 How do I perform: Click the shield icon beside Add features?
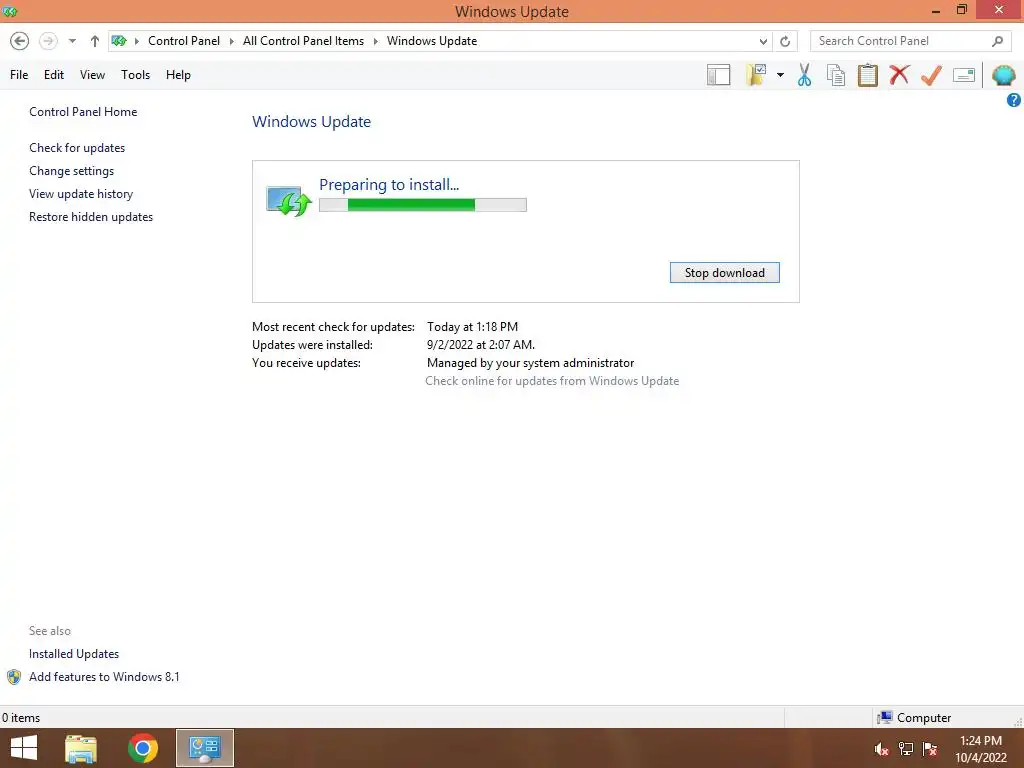14,677
